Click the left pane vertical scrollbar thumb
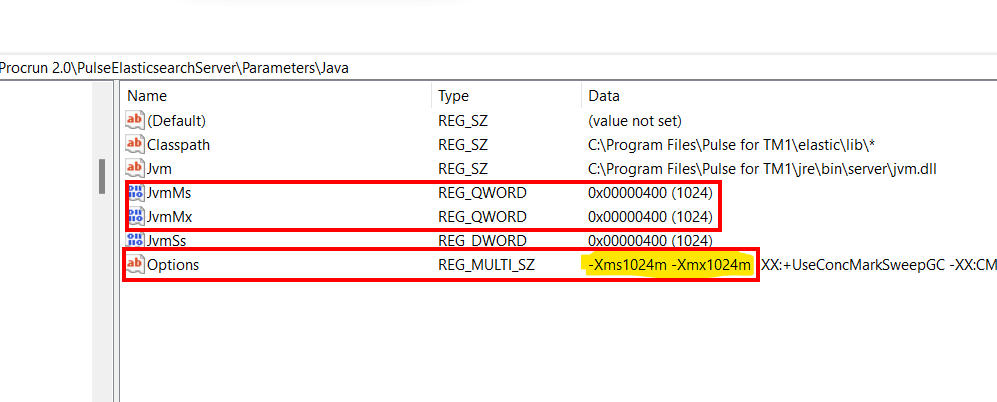Screen dimensions: 997x402 (x=102, y=176)
